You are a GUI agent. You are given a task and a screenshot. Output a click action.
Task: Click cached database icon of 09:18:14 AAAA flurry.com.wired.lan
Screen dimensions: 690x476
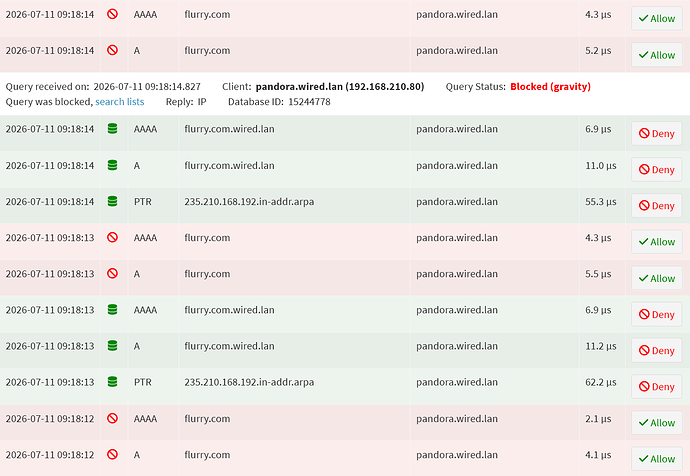point(113,128)
